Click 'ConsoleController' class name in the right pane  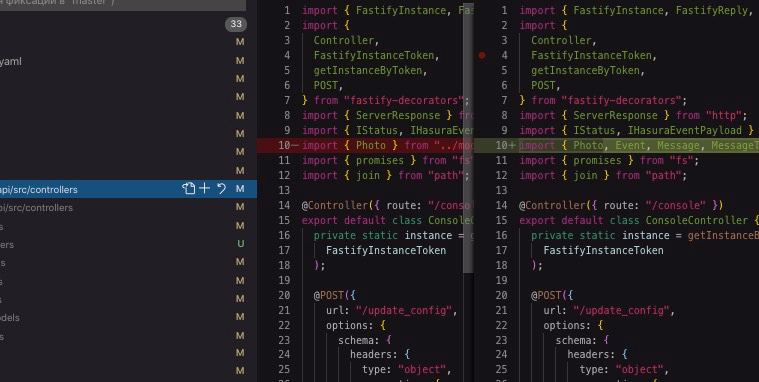(697, 220)
